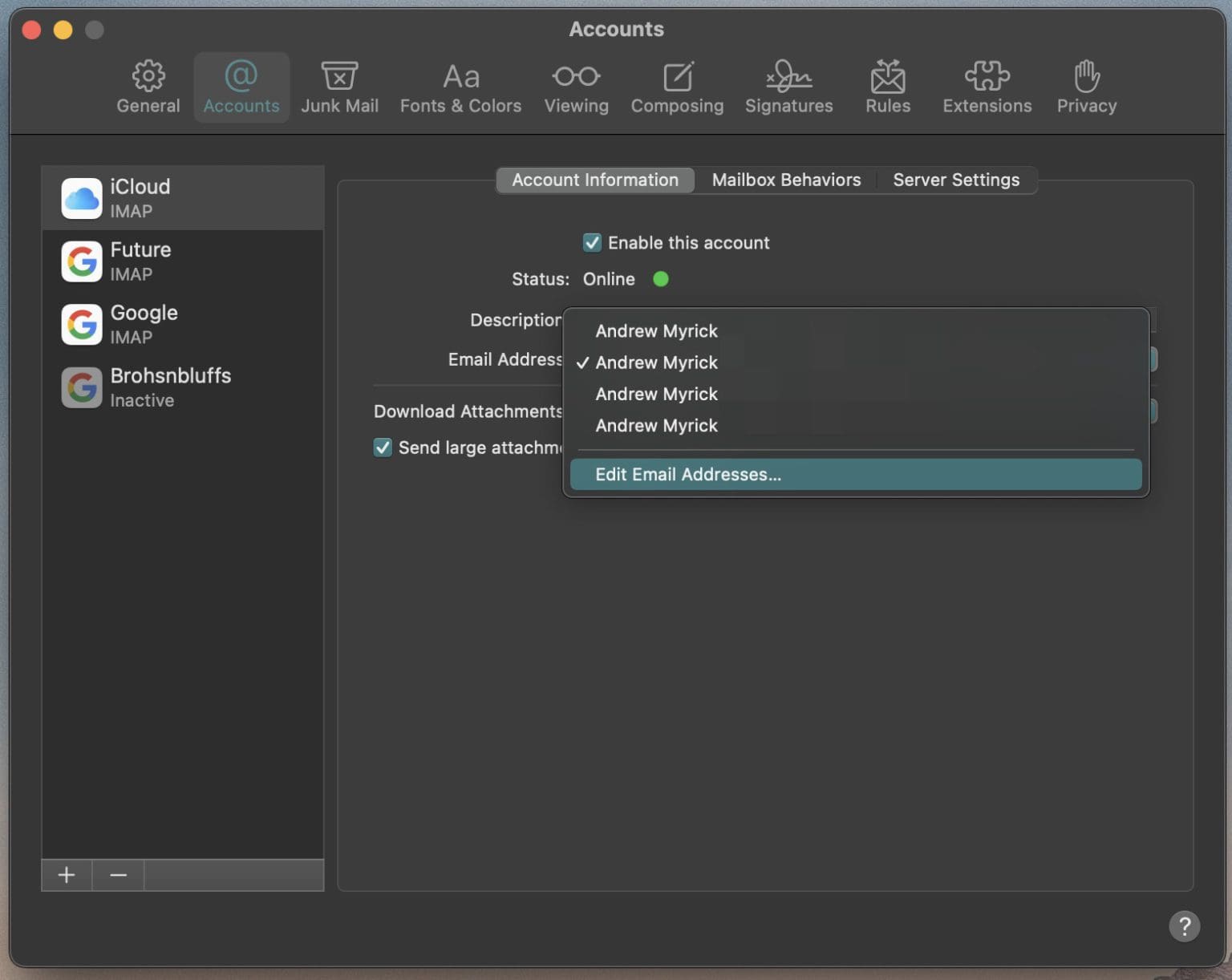This screenshot has width=1232, height=980.
Task: Select the Signatures preferences icon
Action: (x=788, y=86)
